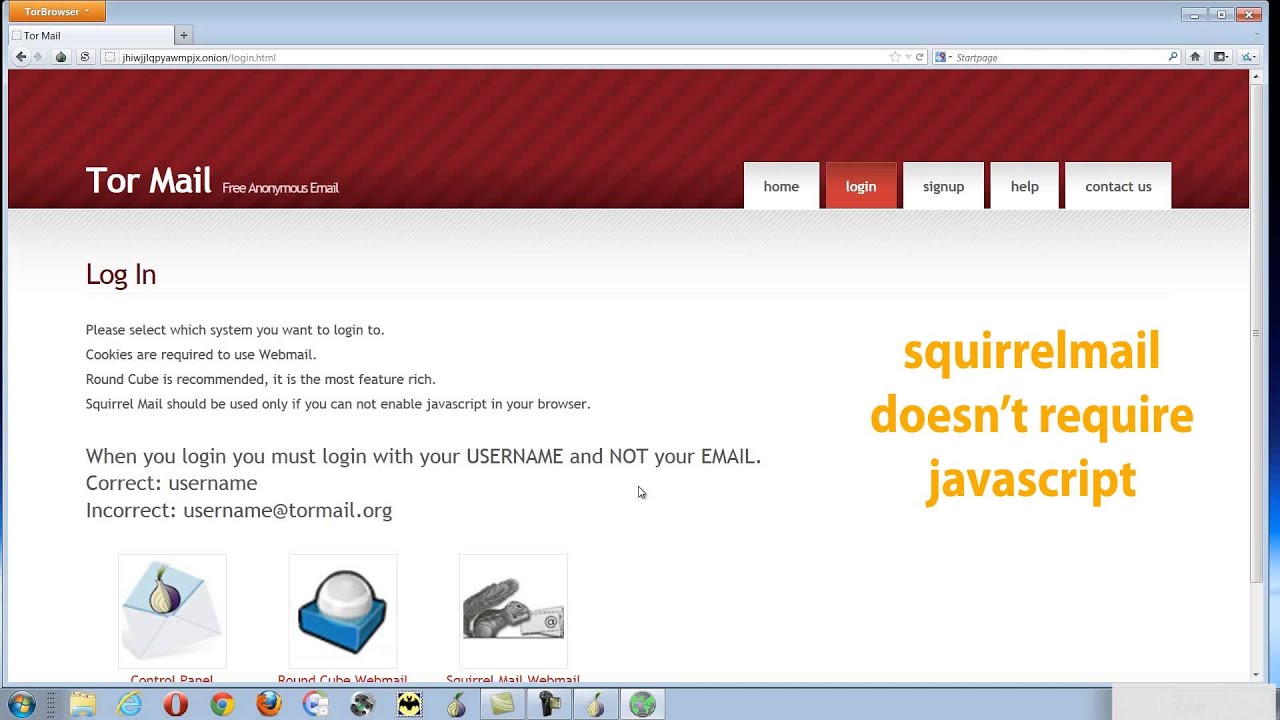The height and width of the screenshot is (720, 1280).
Task: Click the light green app icon on taskbar
Action: coord(502,705)
